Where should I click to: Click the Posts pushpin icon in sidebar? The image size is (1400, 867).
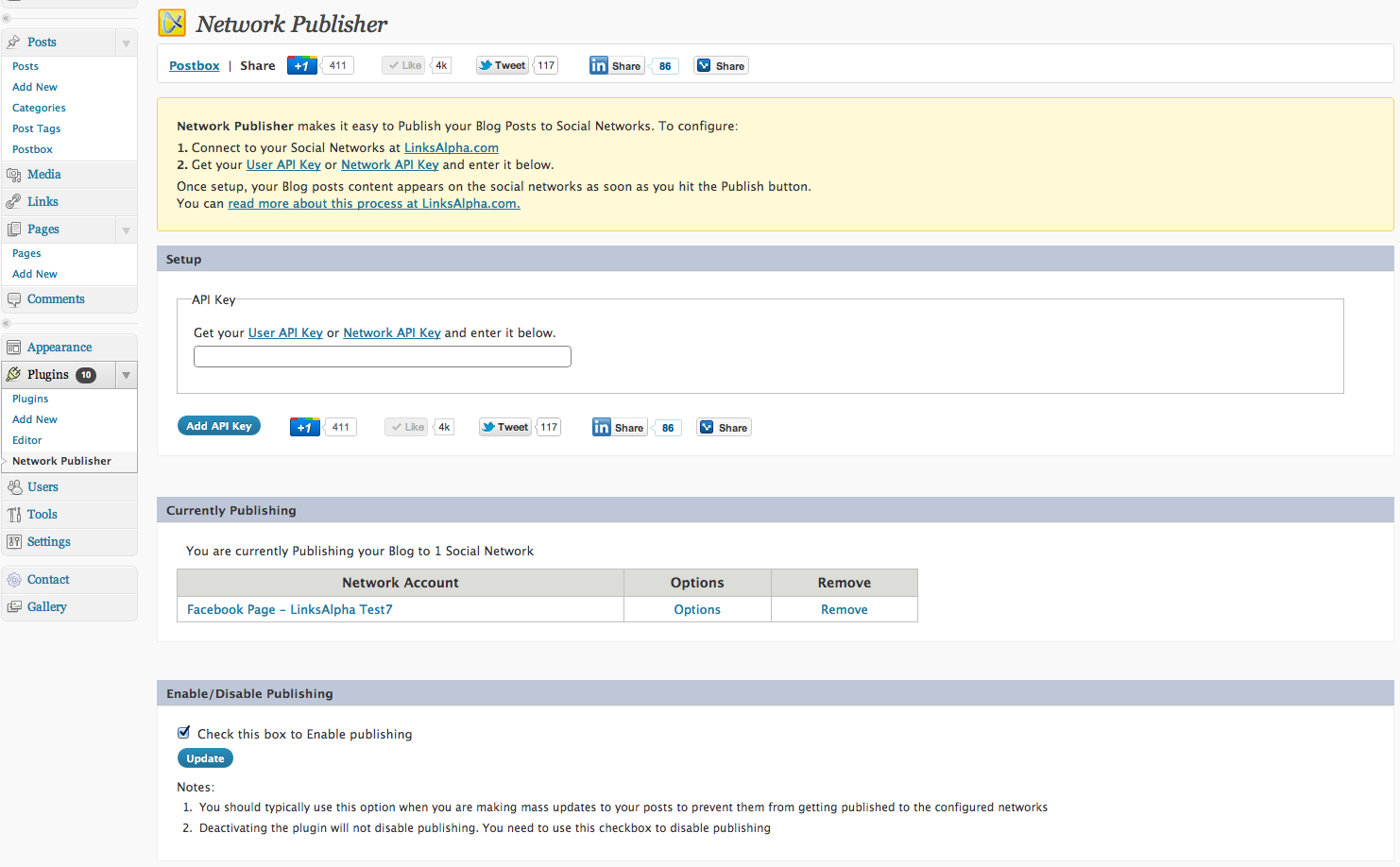[13, 42]
